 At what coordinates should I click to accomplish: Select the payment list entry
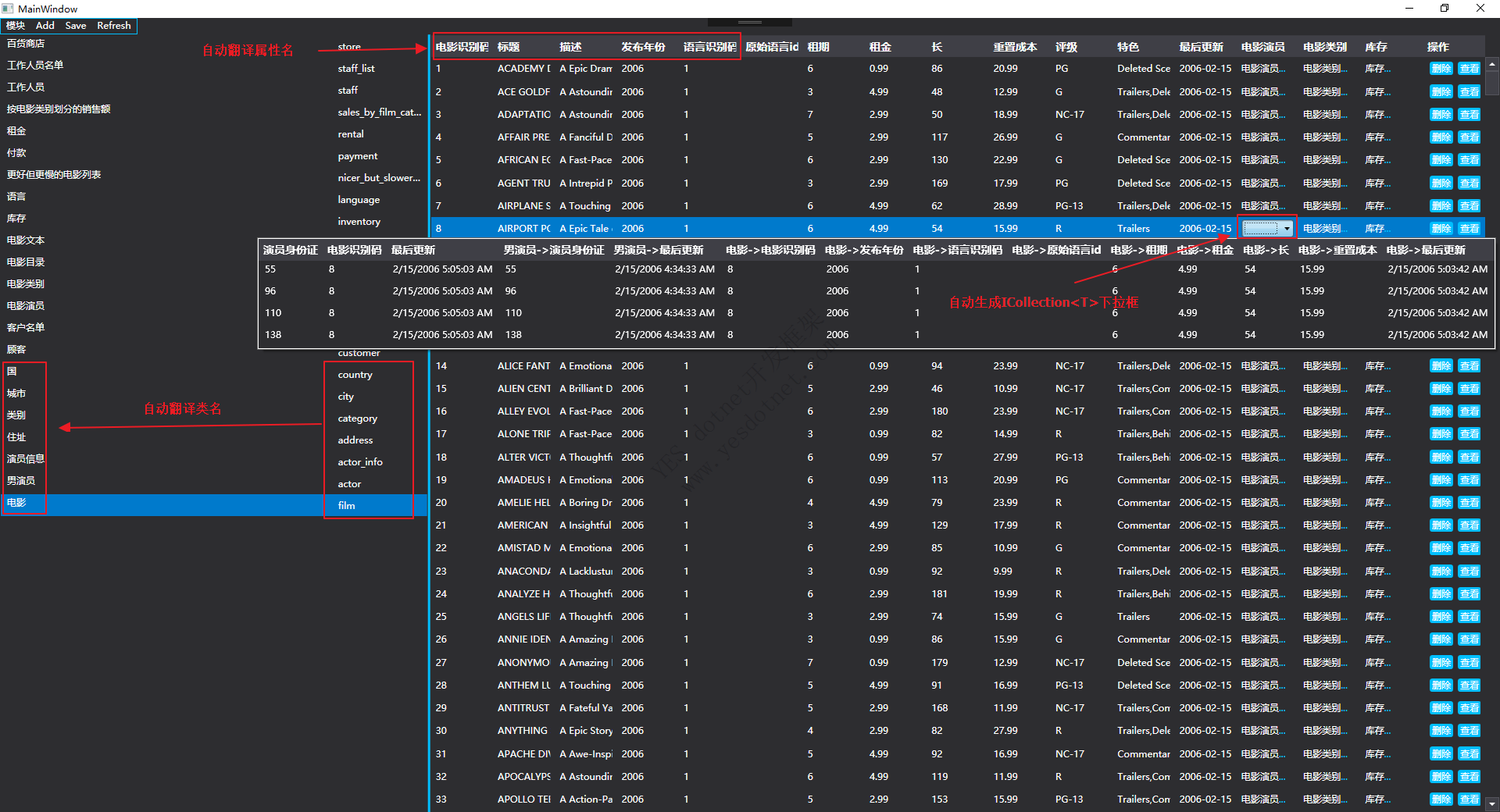point(358,156)
